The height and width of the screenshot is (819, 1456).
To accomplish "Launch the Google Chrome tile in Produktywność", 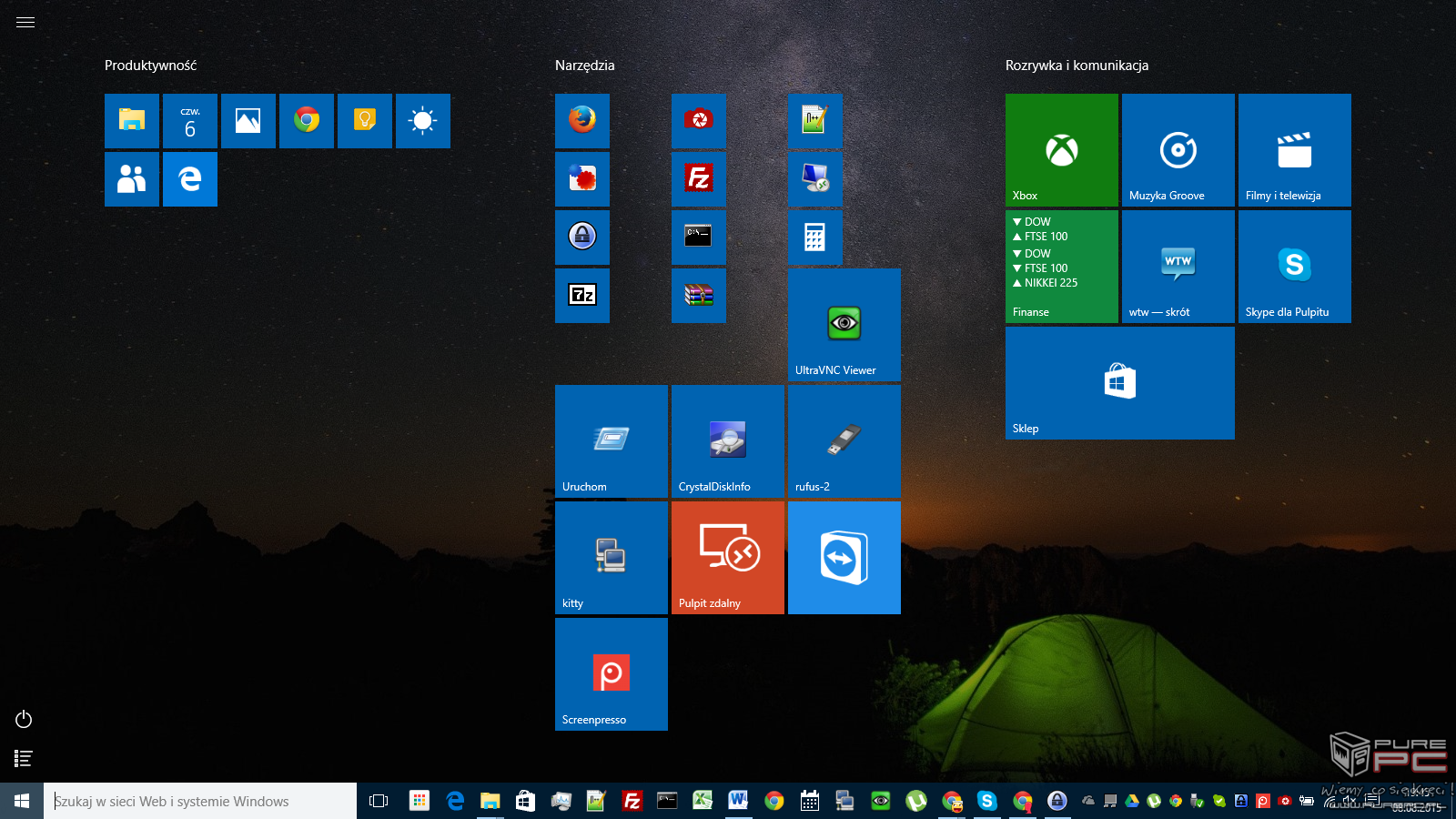I will pyautogui.click(x=307, y=121).
